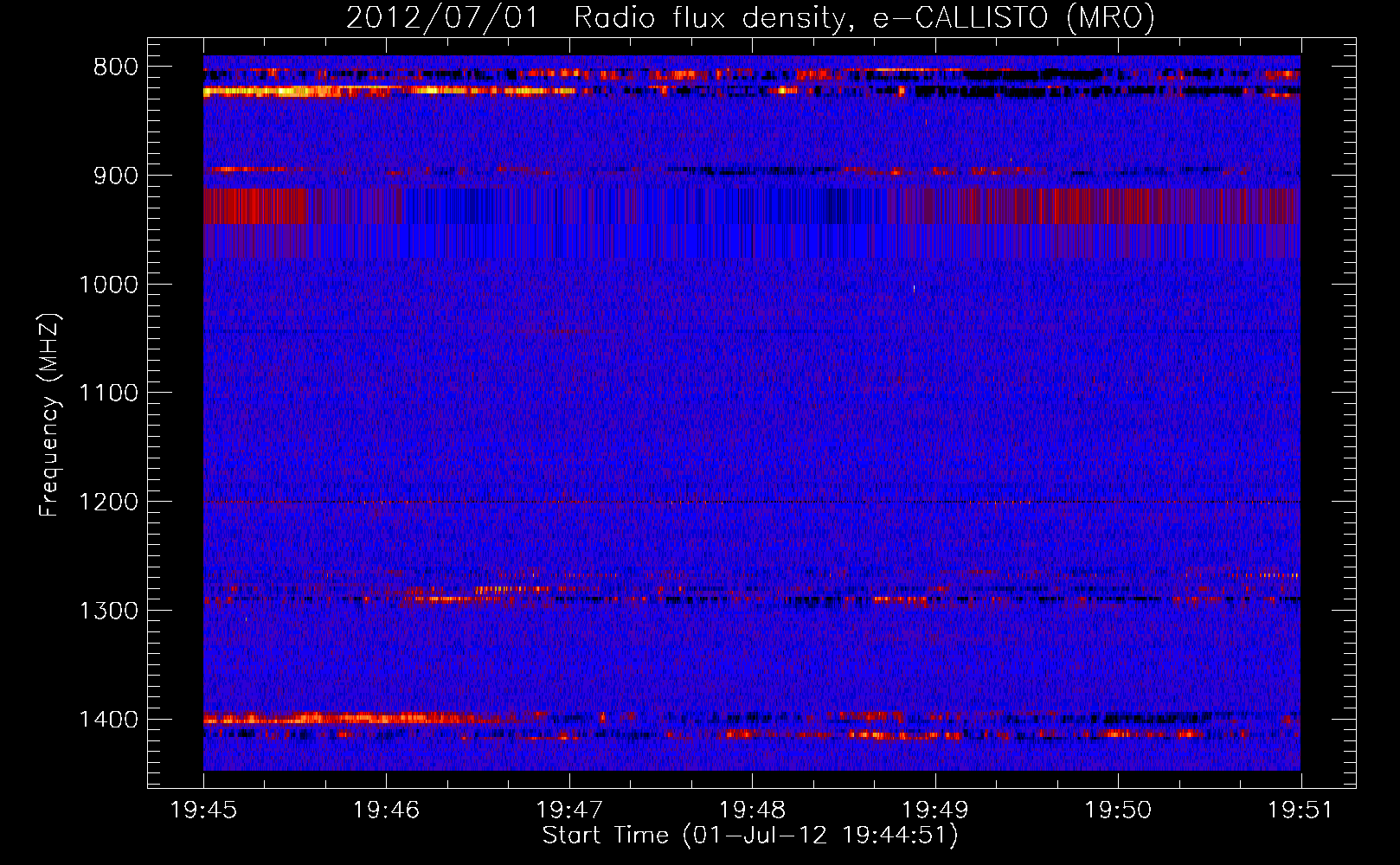Click the 1000 frequency tick label

pyautogui.click(x=108, y=285)
